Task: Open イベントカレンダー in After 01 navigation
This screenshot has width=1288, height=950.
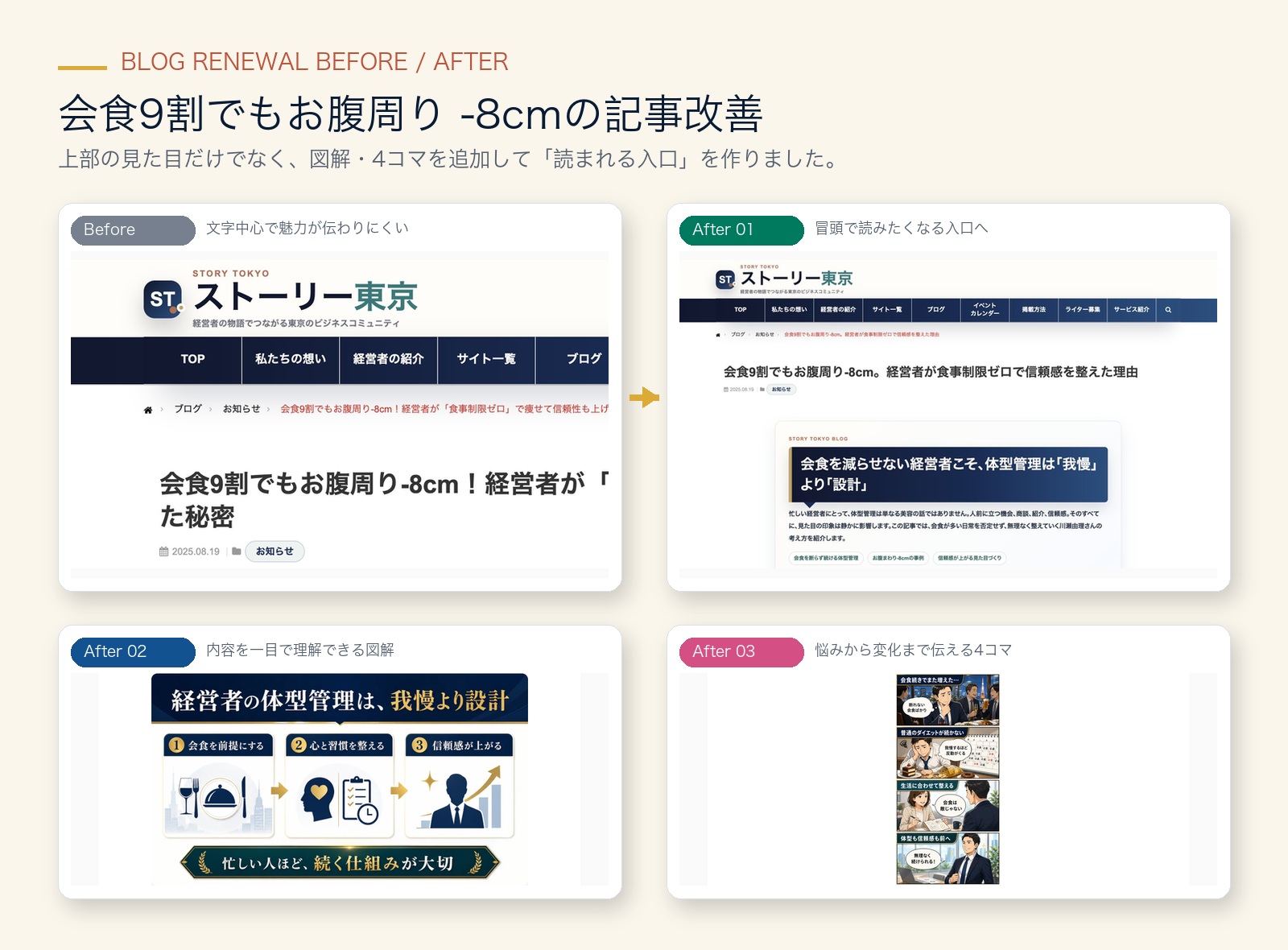Action: point(985,310)
